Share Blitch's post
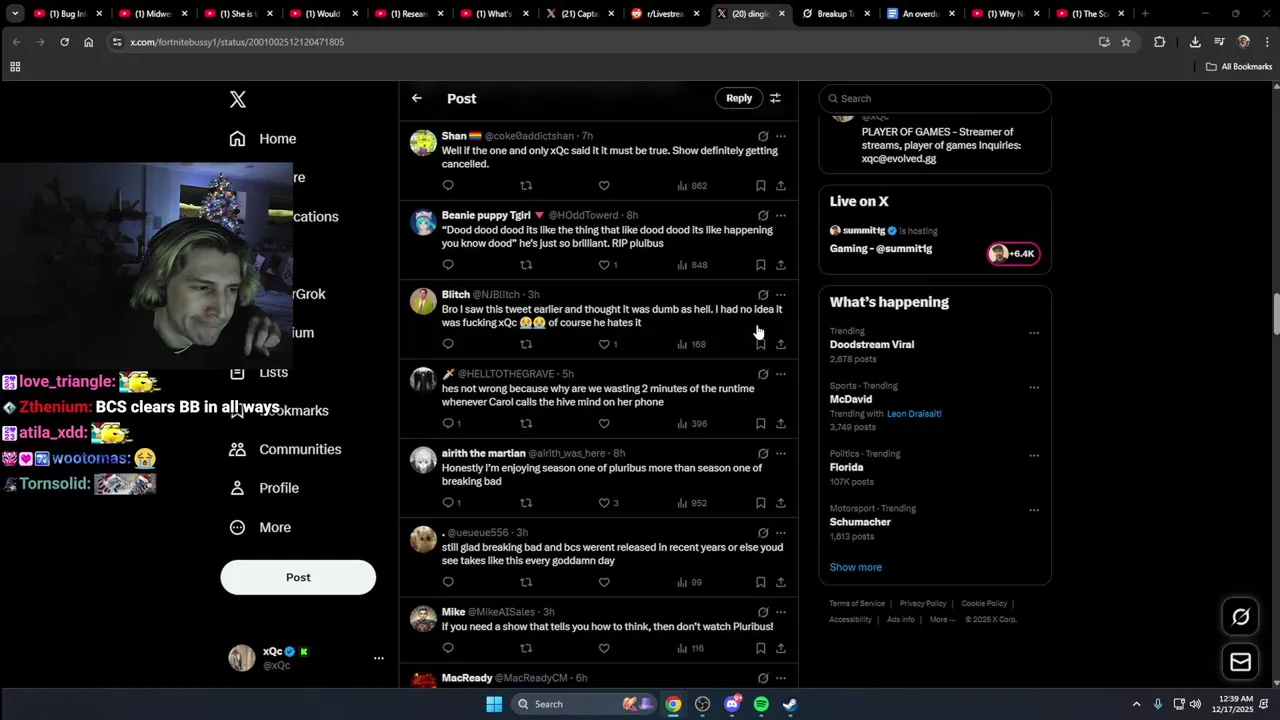The image size is (1280, 720). [781, 344]
